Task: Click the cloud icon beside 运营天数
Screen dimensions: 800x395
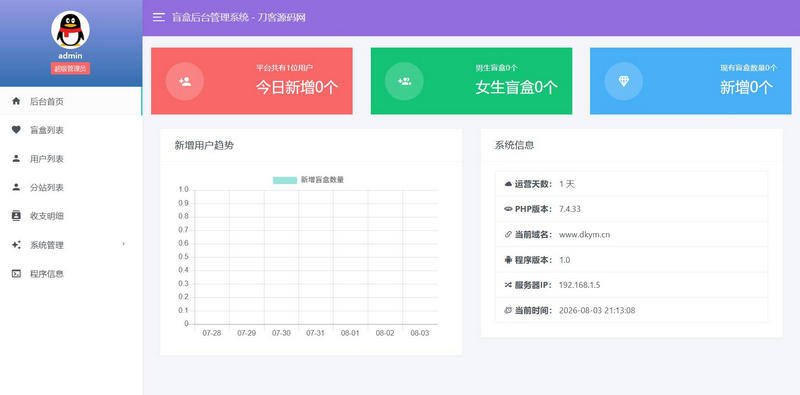Action: coord(508,184)
